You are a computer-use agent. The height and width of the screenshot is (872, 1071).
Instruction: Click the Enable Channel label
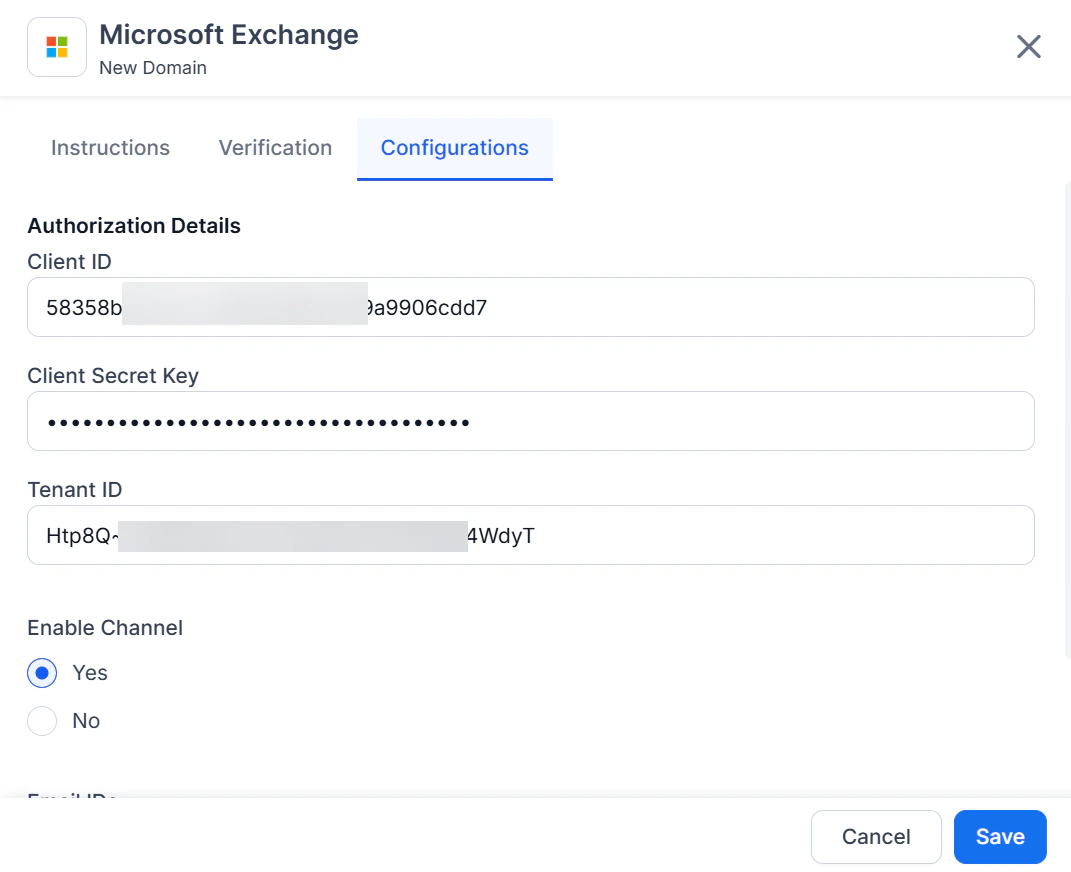coord(104,628)
